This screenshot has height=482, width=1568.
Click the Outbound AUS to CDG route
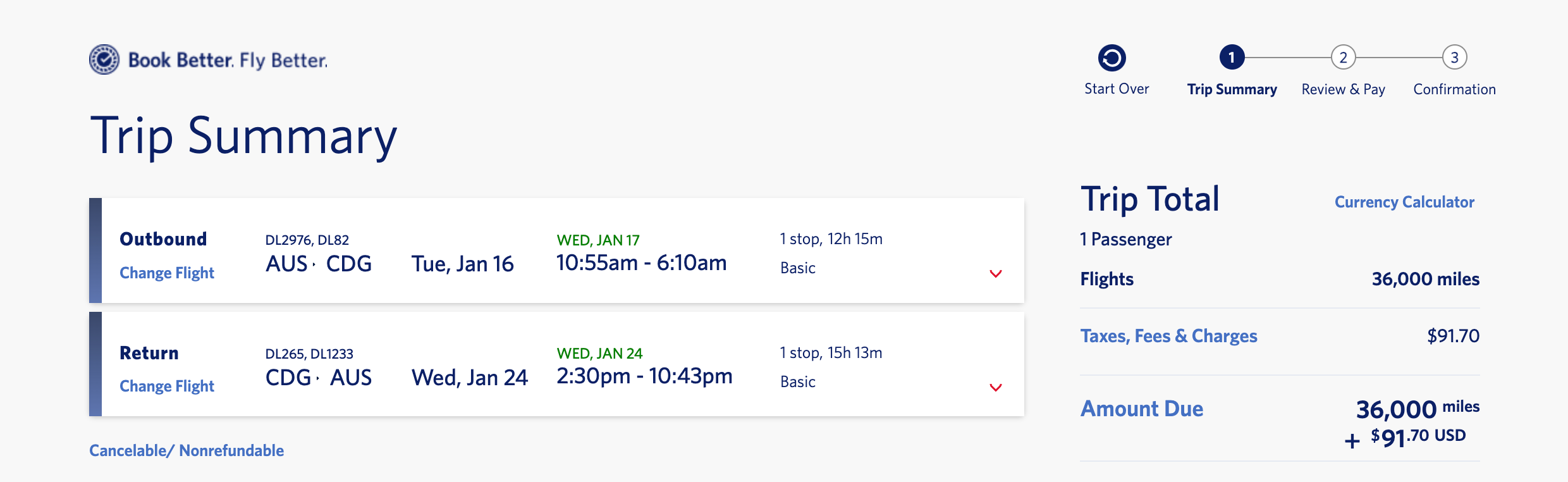coord(319,264)
